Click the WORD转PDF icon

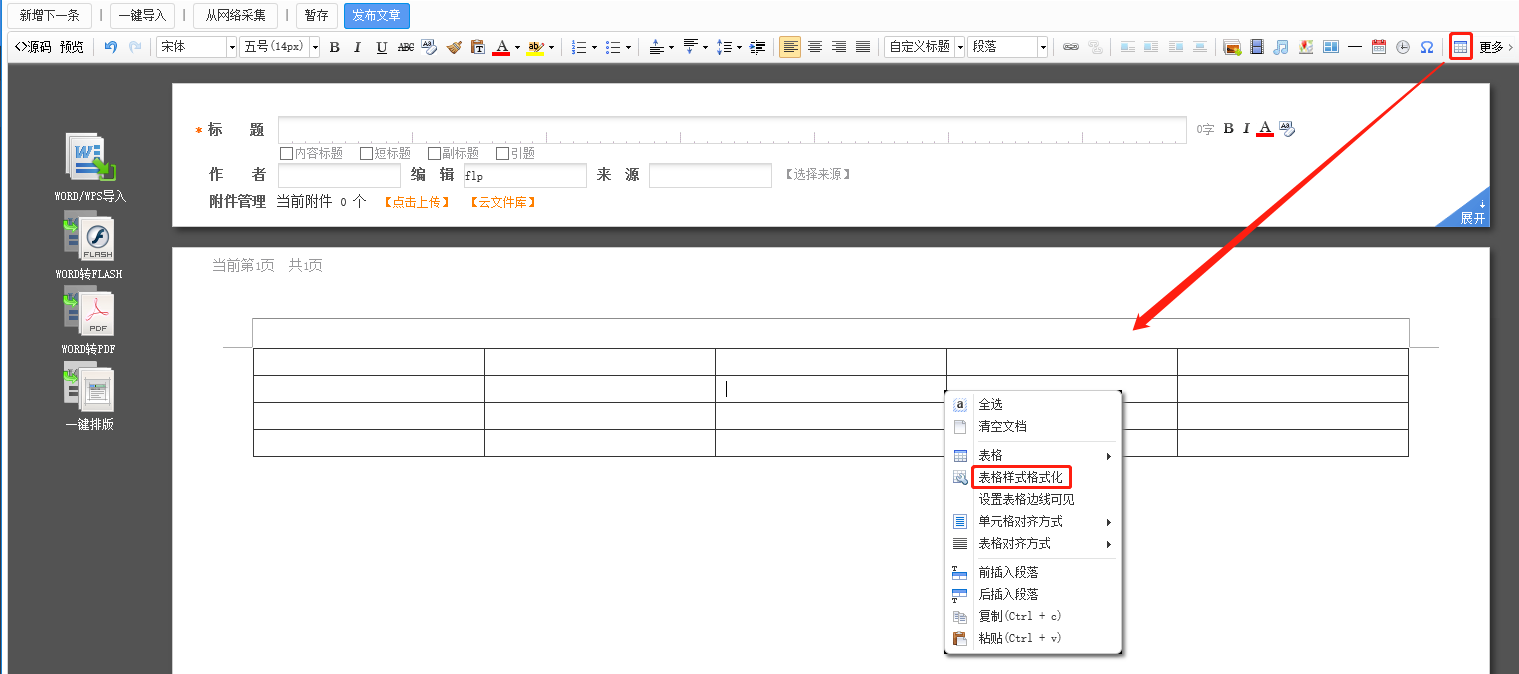pyautogui.click(x=90, y=314)
